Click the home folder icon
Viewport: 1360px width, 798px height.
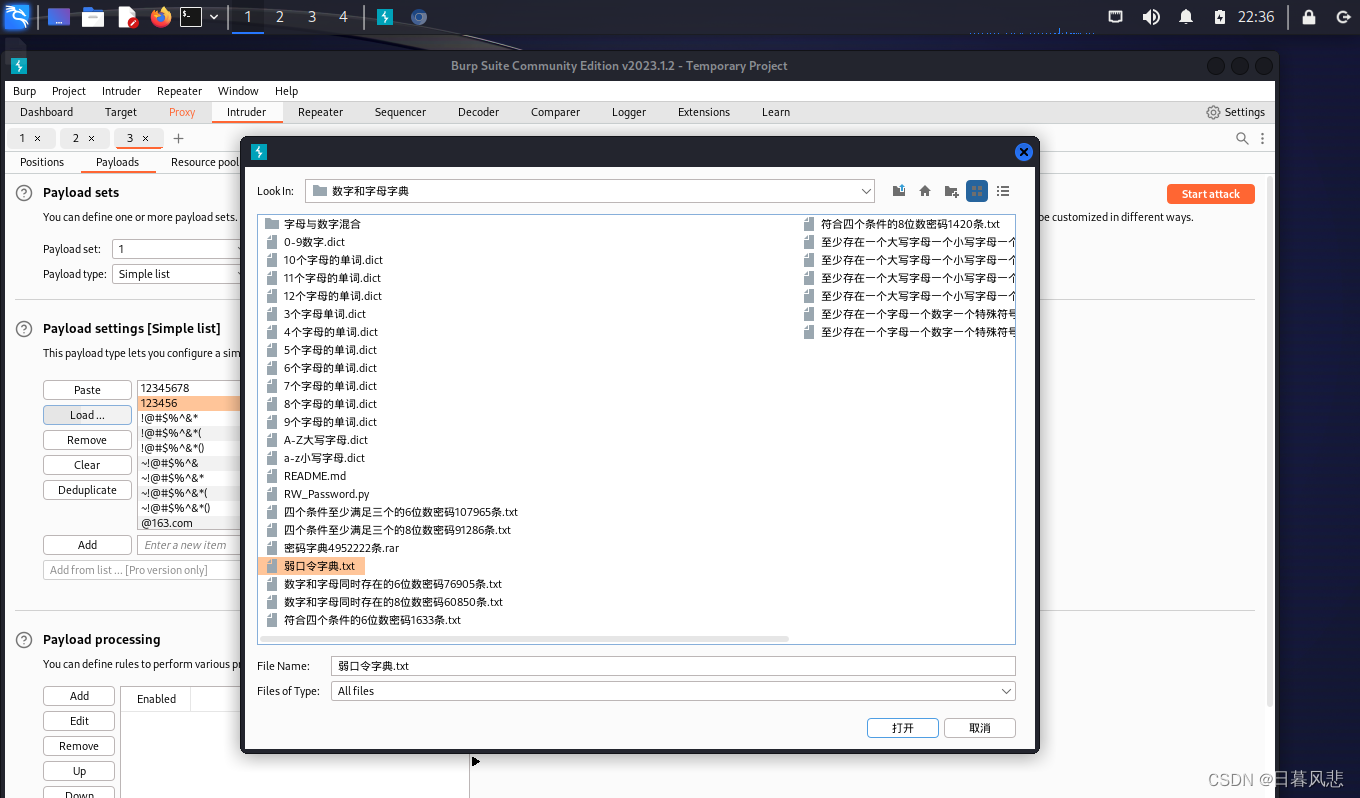tap(924, 191)
